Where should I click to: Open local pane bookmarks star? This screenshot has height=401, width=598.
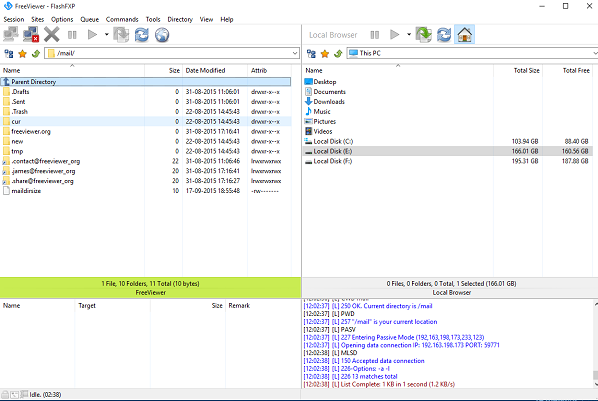(x=325, y=53)
